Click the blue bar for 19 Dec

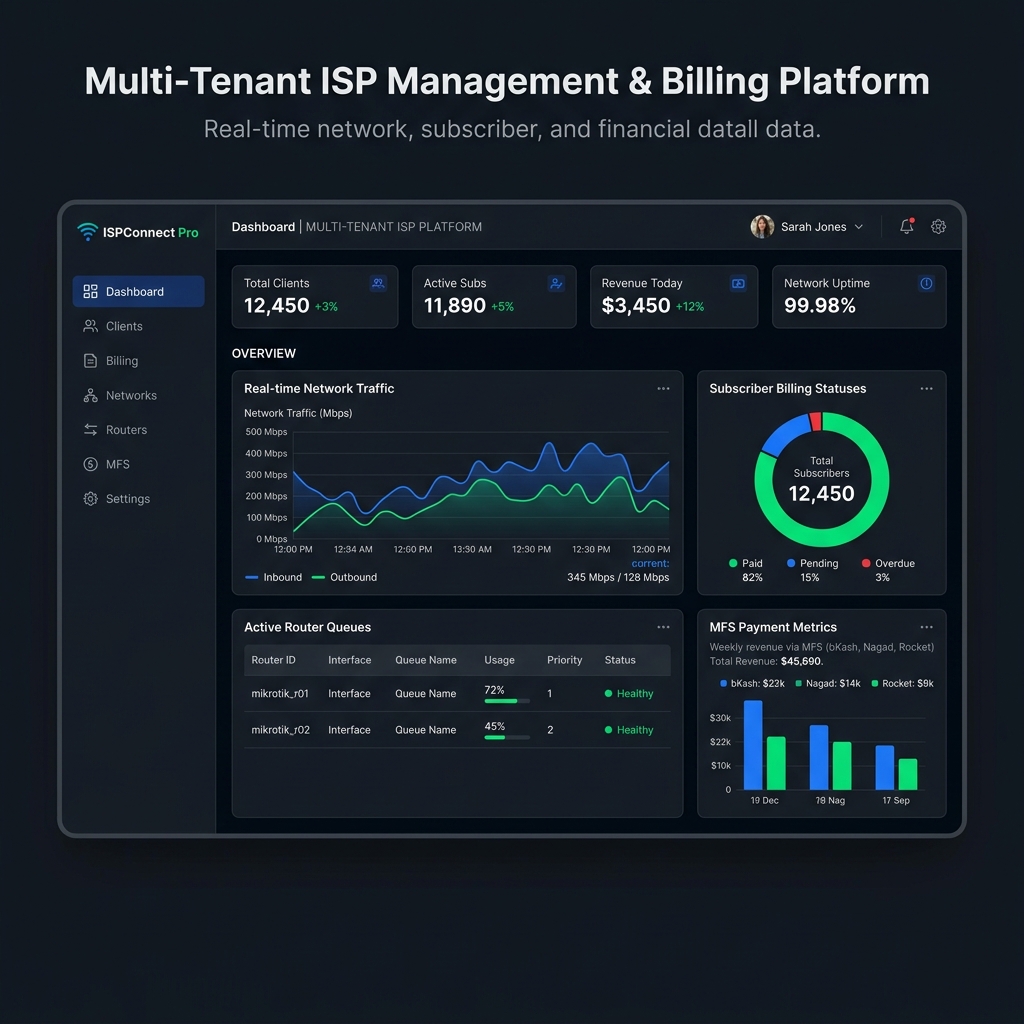[753, 745]
